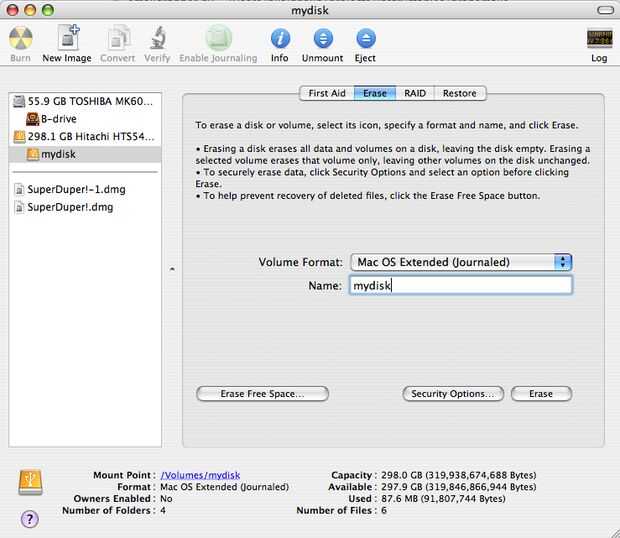Viewport: 620px width, 538px height.
Task: Click the Owners Enabled 'No' value
Action: [166, 499]
